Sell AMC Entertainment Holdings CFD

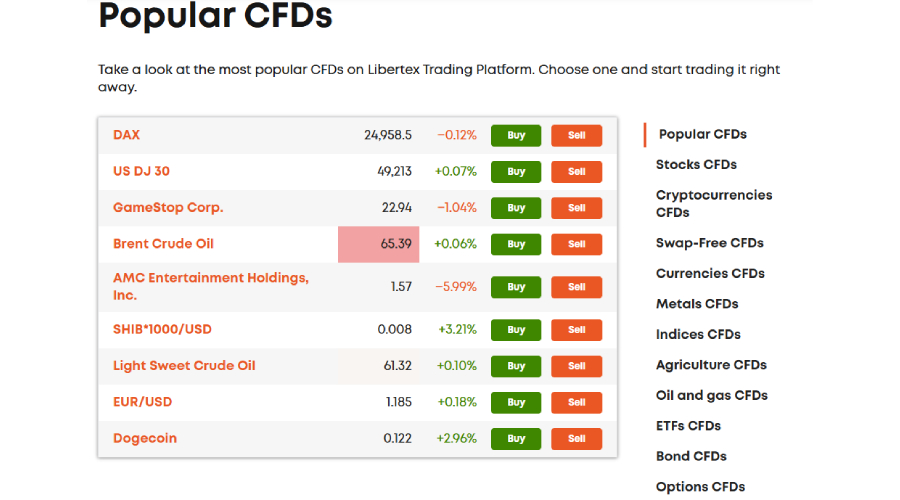(x=576, y=287)
